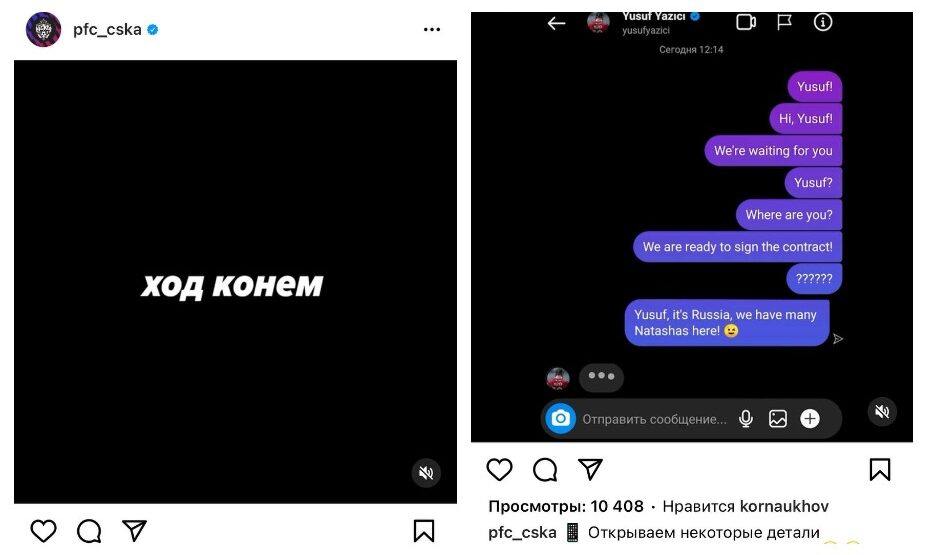Open comments on the left post
This screenshot has height=555, width=928.
pos(89,531)
